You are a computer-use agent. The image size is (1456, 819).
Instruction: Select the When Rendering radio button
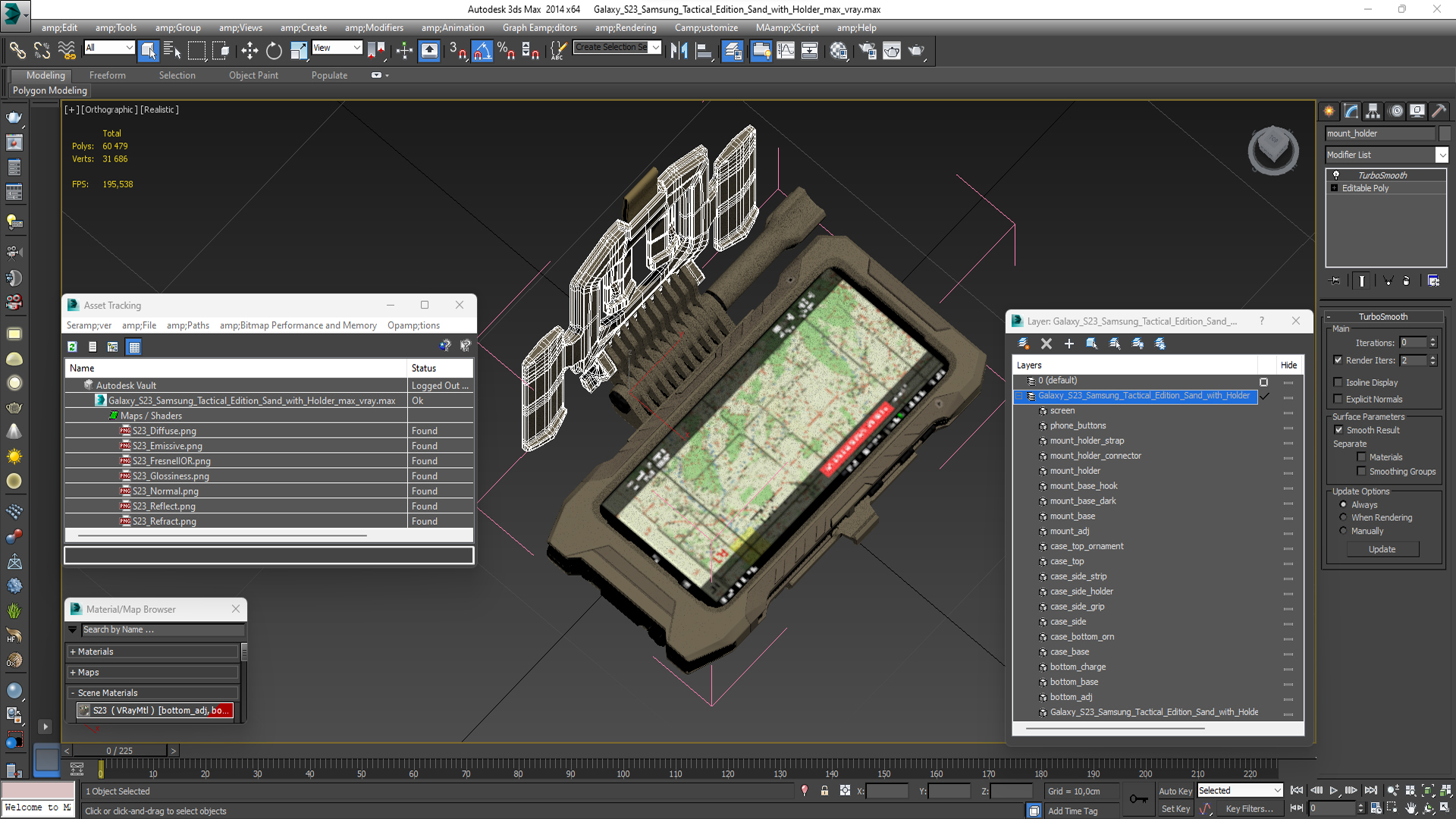[1343, 518]
